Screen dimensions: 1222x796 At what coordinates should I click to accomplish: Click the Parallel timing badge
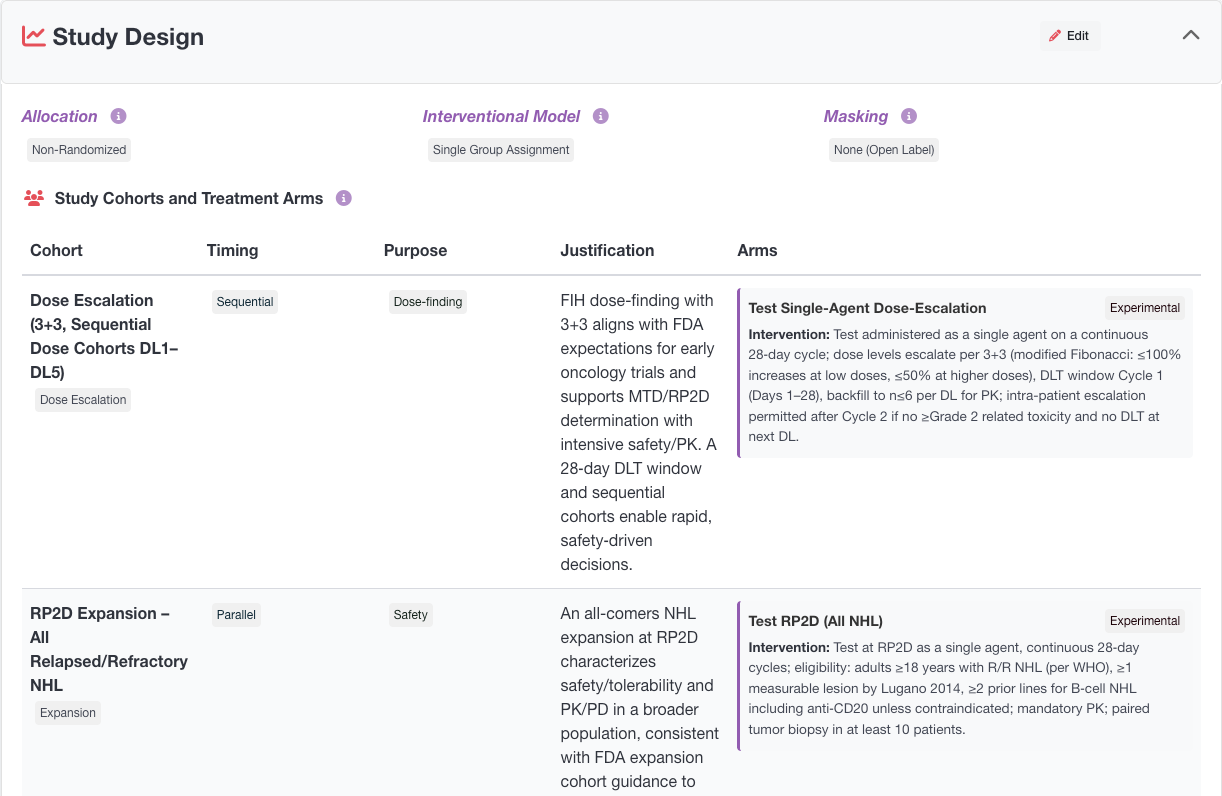point(236,615)
